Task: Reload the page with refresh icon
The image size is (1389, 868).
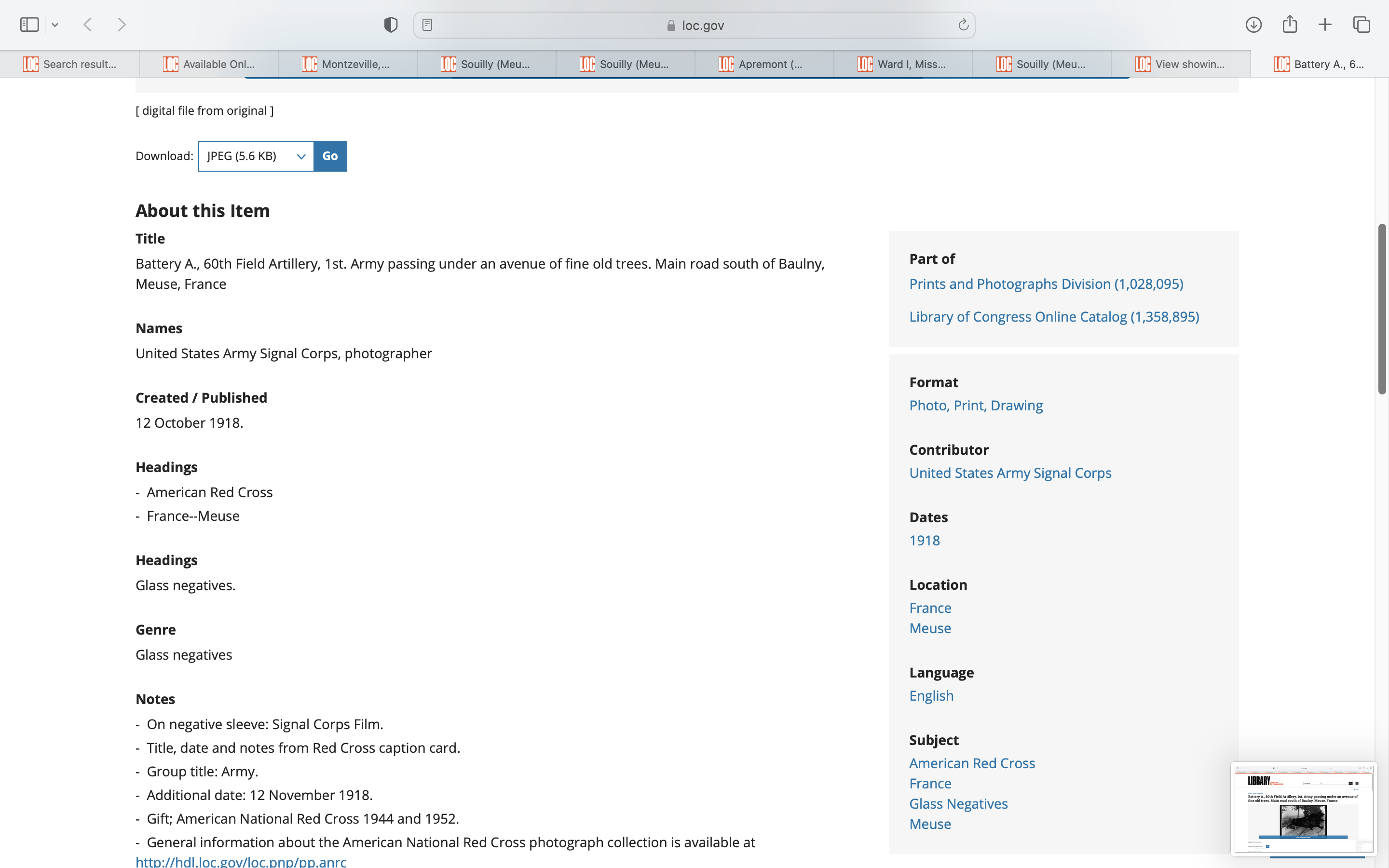Action: click(x=963, y=25)
